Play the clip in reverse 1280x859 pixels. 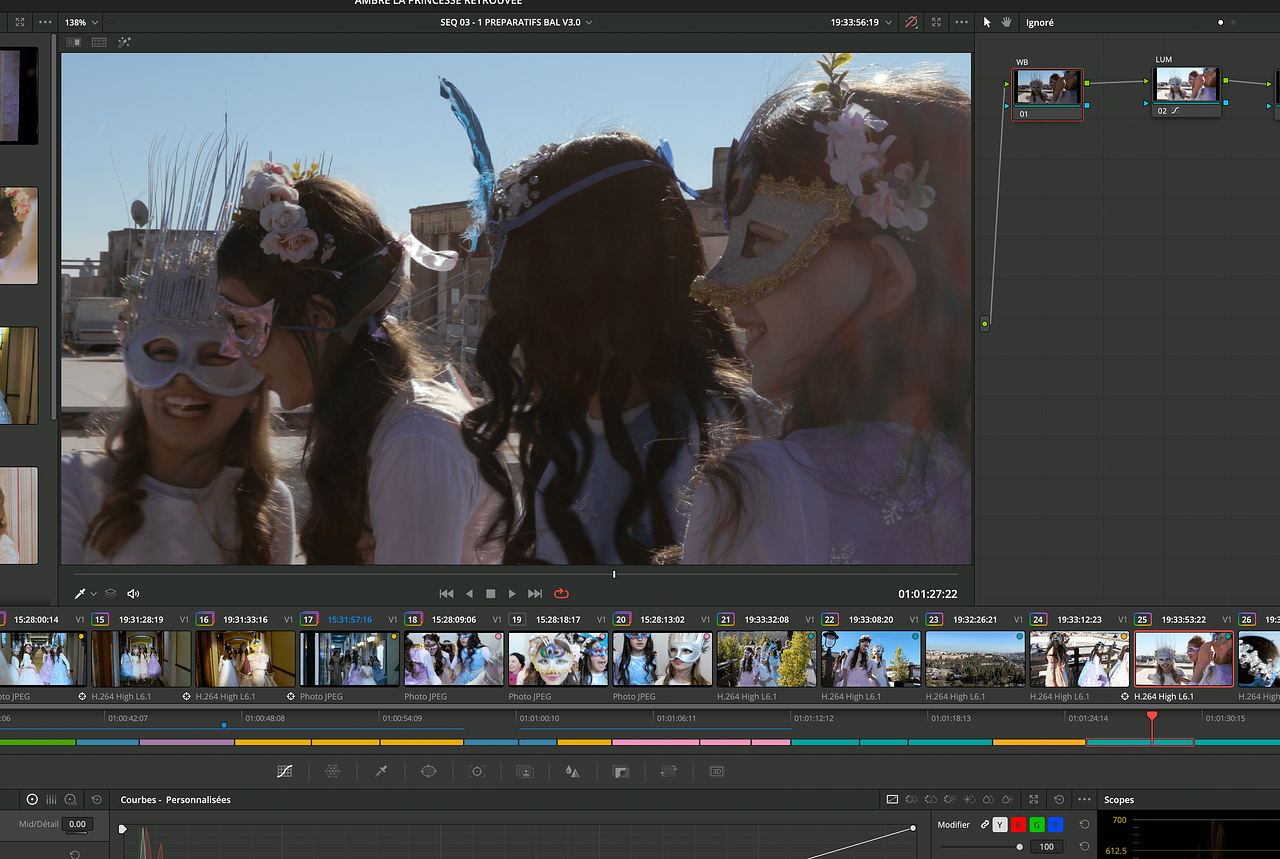(469, 594)
